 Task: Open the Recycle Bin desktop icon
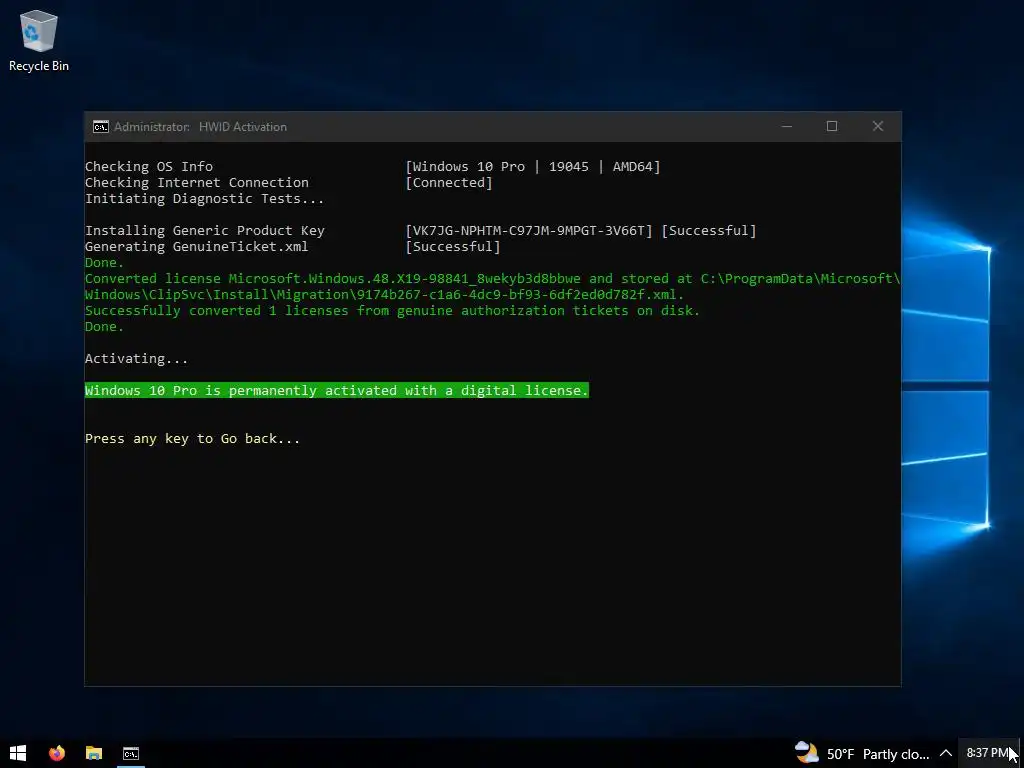coord(39,40)
